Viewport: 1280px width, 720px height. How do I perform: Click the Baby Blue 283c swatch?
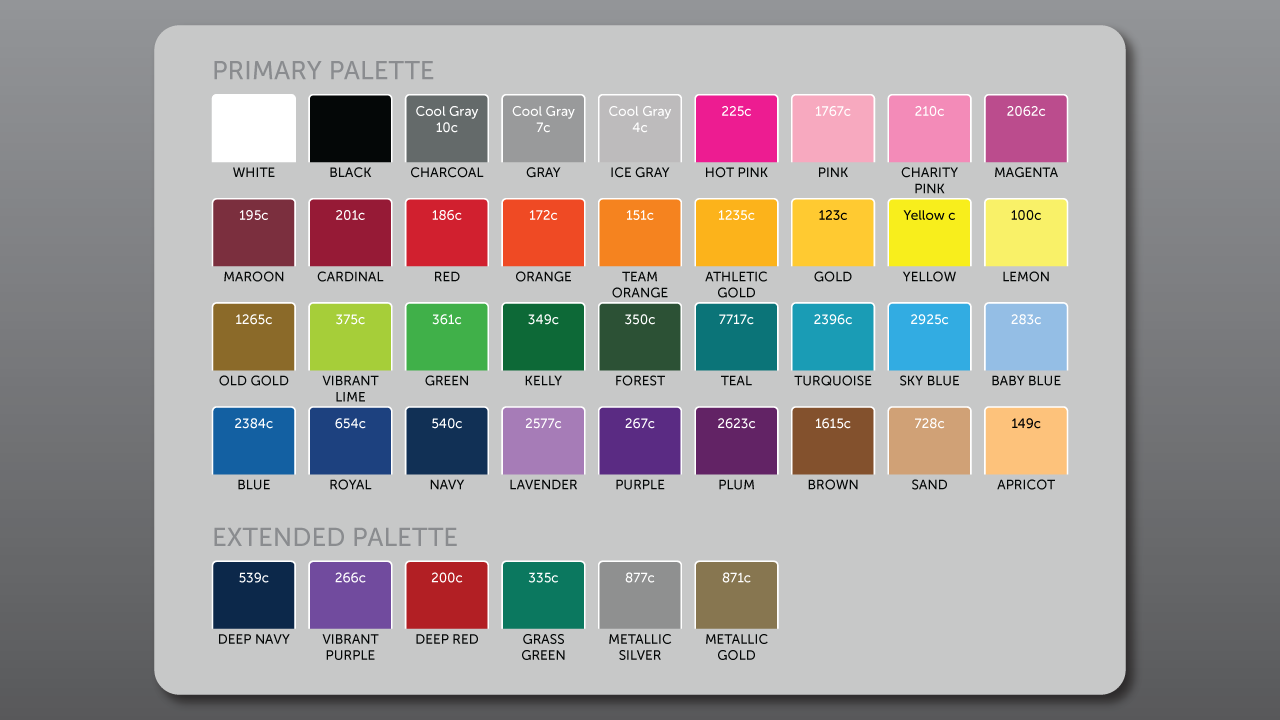[x=1026, y=337]
